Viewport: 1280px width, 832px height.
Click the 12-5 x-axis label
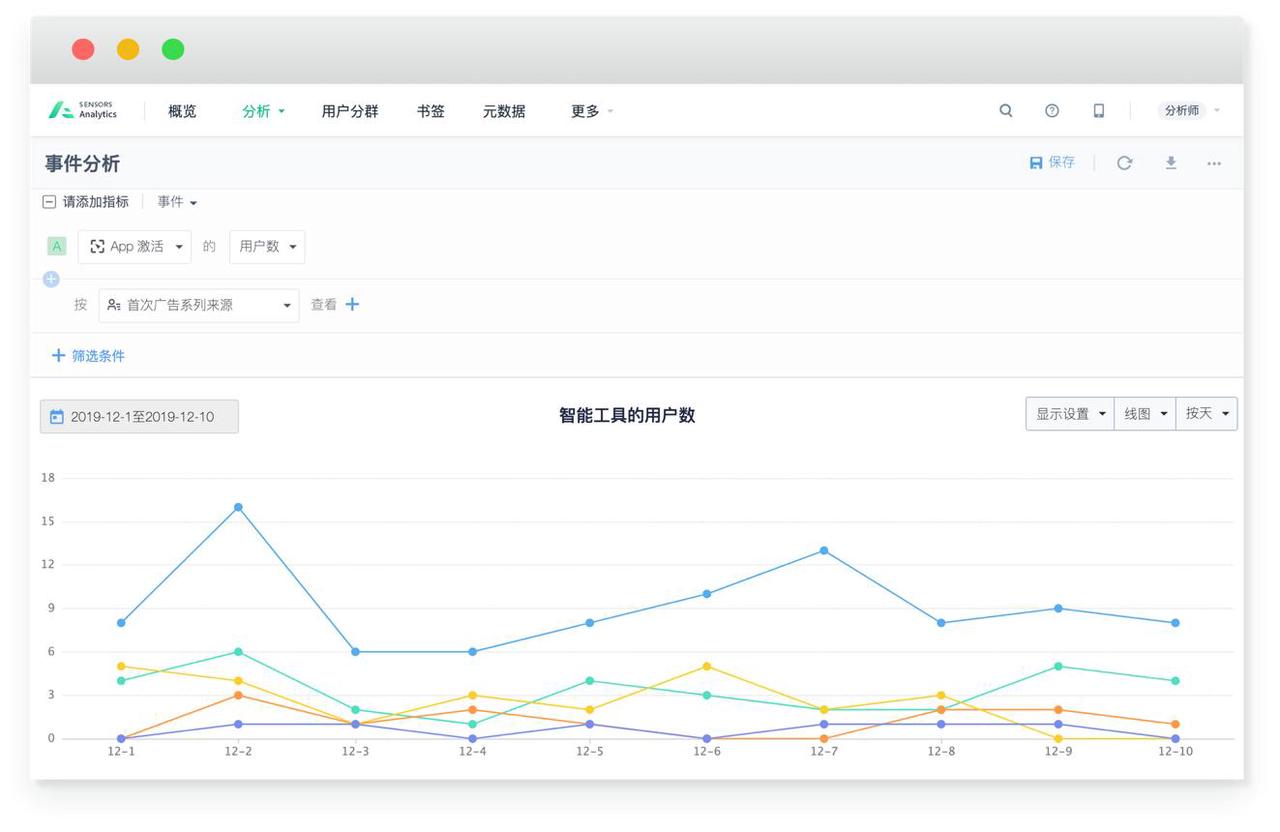tap(590, 752)
